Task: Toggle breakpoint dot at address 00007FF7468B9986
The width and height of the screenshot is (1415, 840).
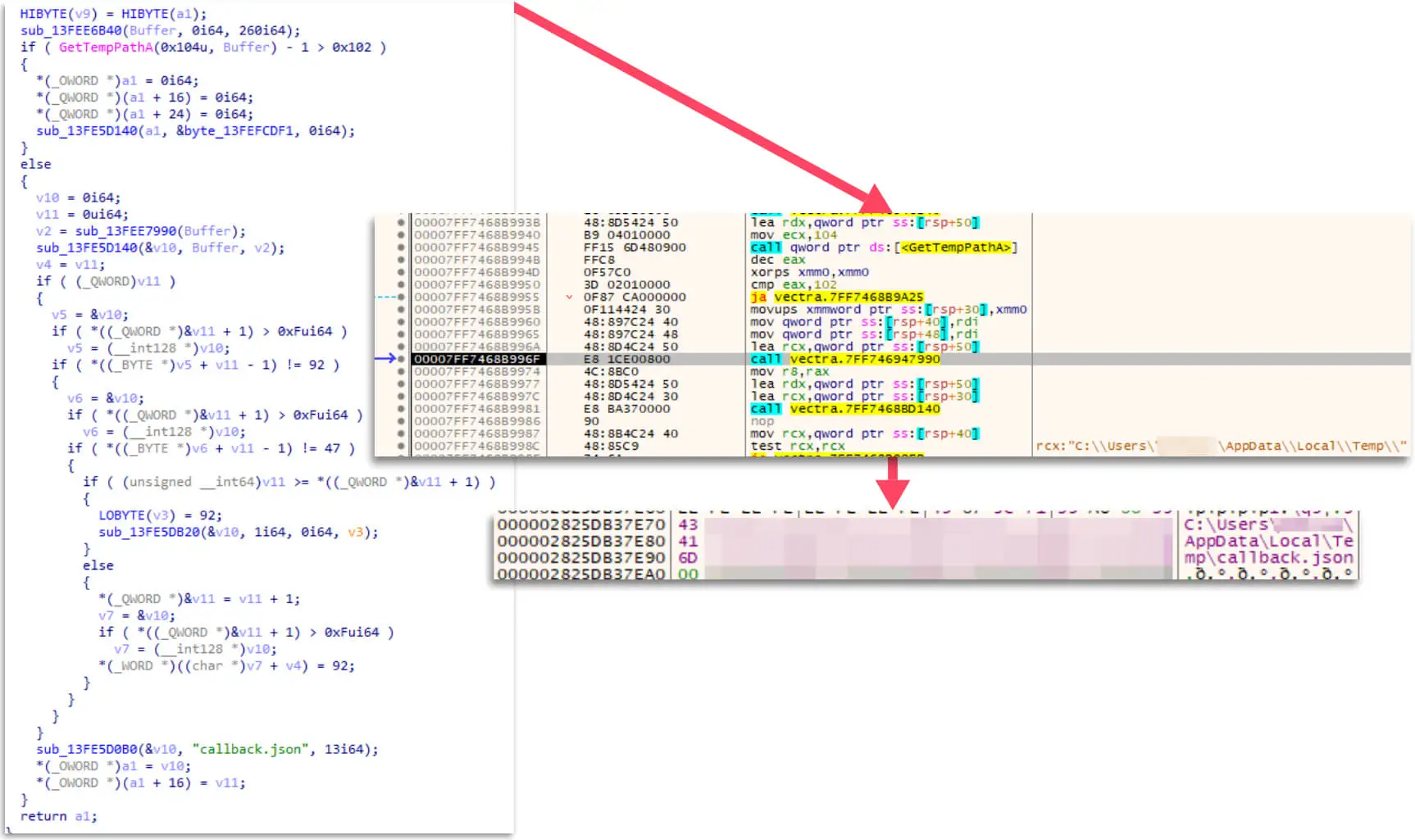Action: [x=401, y=421]
